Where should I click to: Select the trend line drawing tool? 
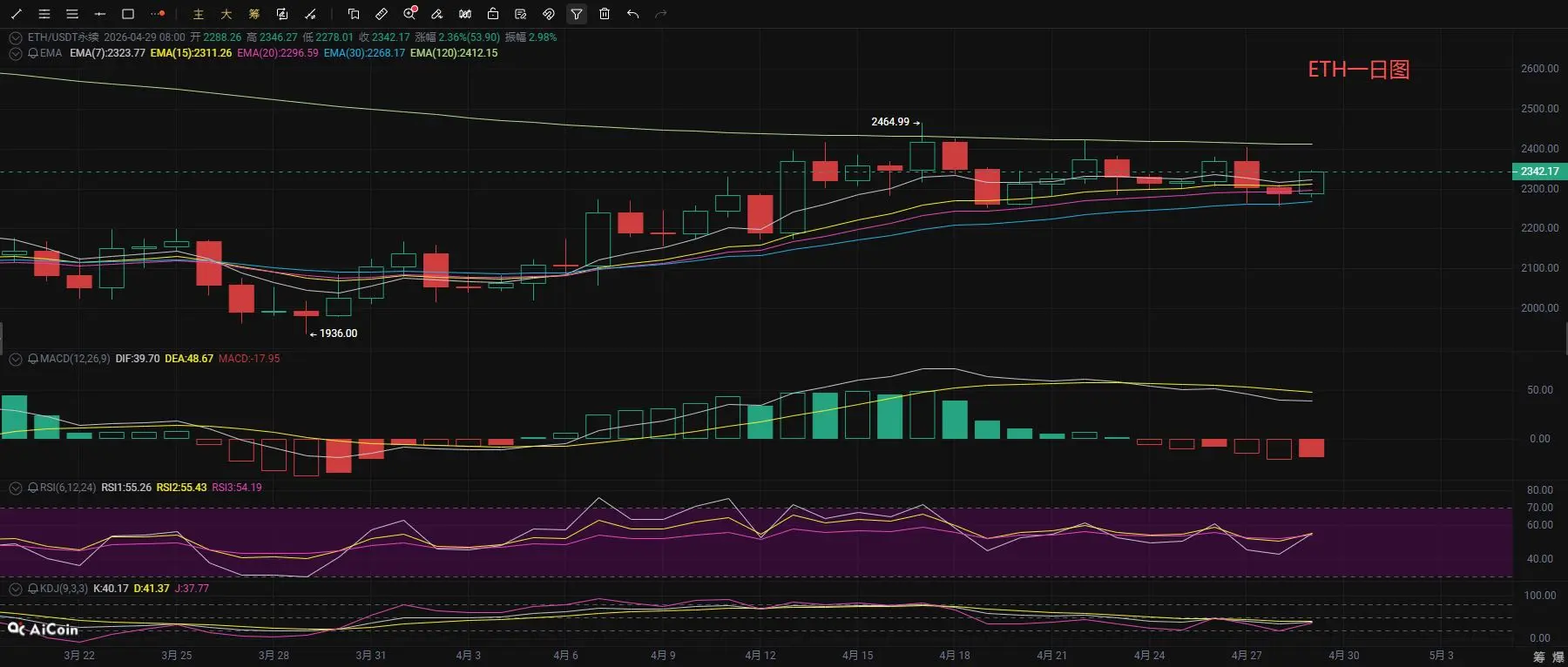(x=16, y=14)
